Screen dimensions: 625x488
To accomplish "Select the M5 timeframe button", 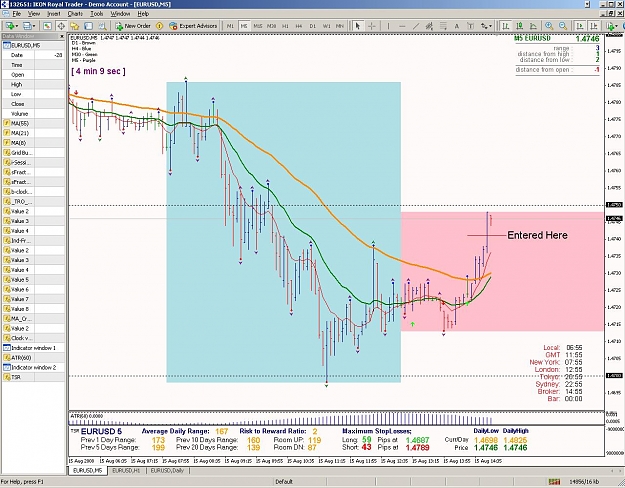I will point(244,26).
